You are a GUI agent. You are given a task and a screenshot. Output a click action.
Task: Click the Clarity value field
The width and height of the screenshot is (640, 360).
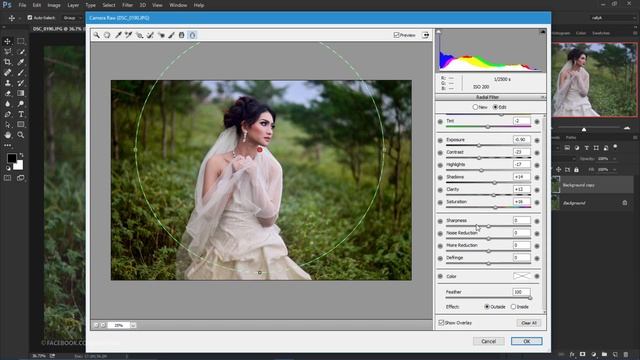tap(522, 189)
